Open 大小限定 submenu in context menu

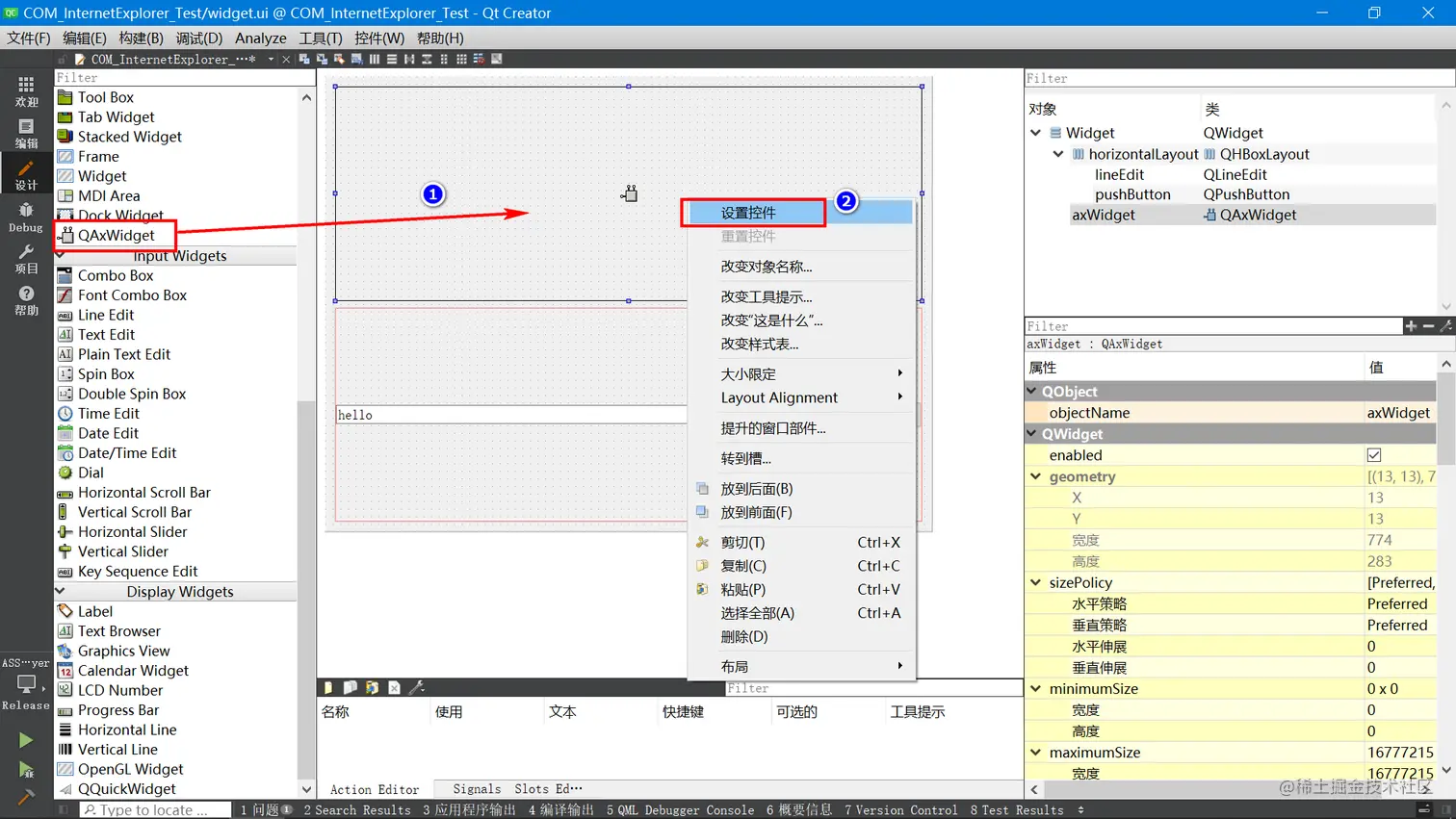point(801,374)
